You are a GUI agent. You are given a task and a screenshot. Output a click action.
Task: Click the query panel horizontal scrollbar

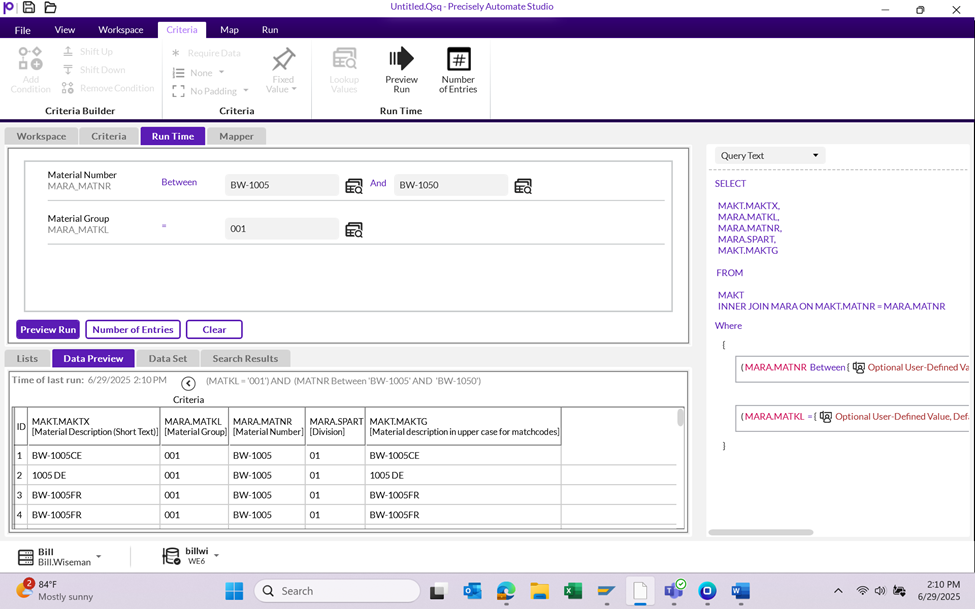[760, 532]
